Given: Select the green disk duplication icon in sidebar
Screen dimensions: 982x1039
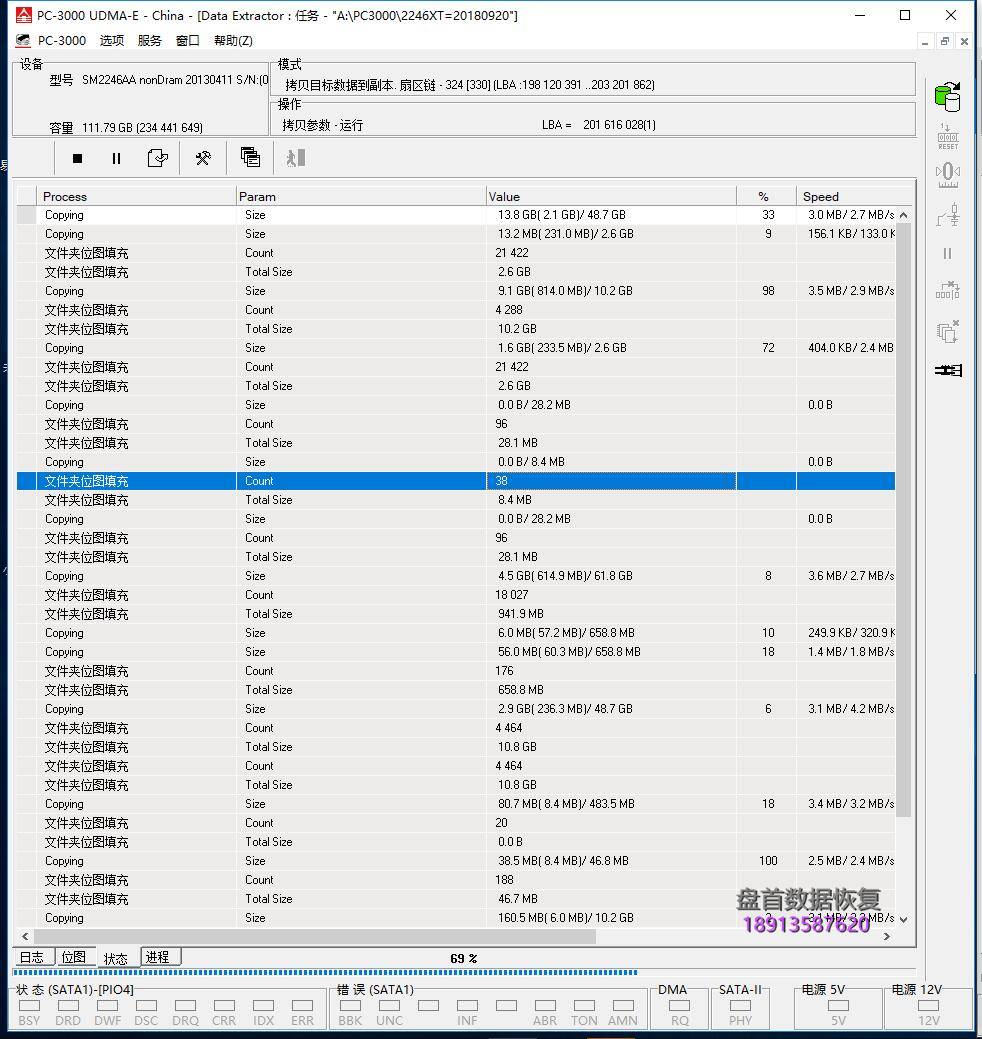Looking at the screenshot, I should point(947,97).
